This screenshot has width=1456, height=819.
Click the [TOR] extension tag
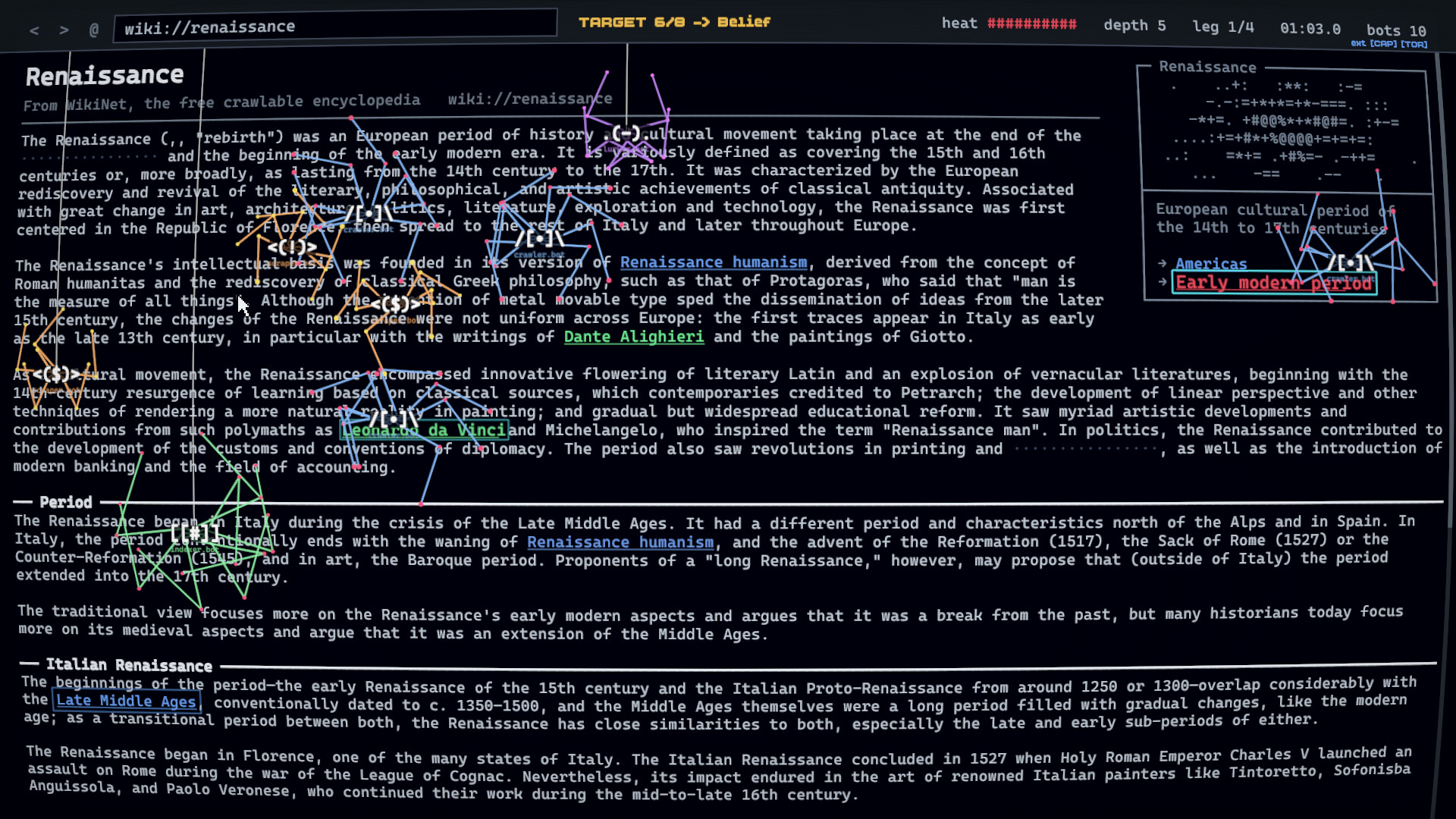pos(1414,45)
